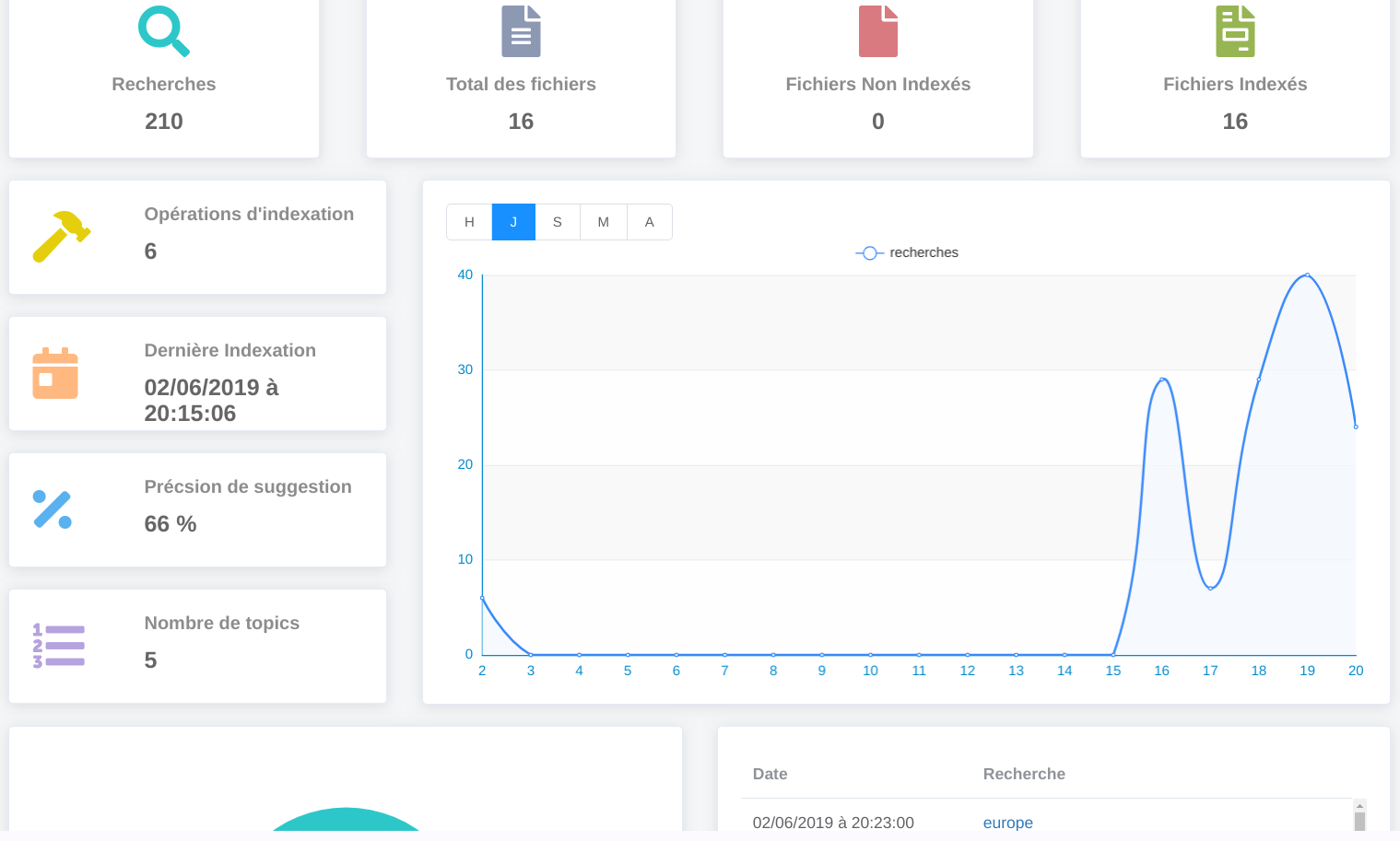Switch chart to M period tab
The height and width of the screenshot is (841, 1400).
click(604, 222)
